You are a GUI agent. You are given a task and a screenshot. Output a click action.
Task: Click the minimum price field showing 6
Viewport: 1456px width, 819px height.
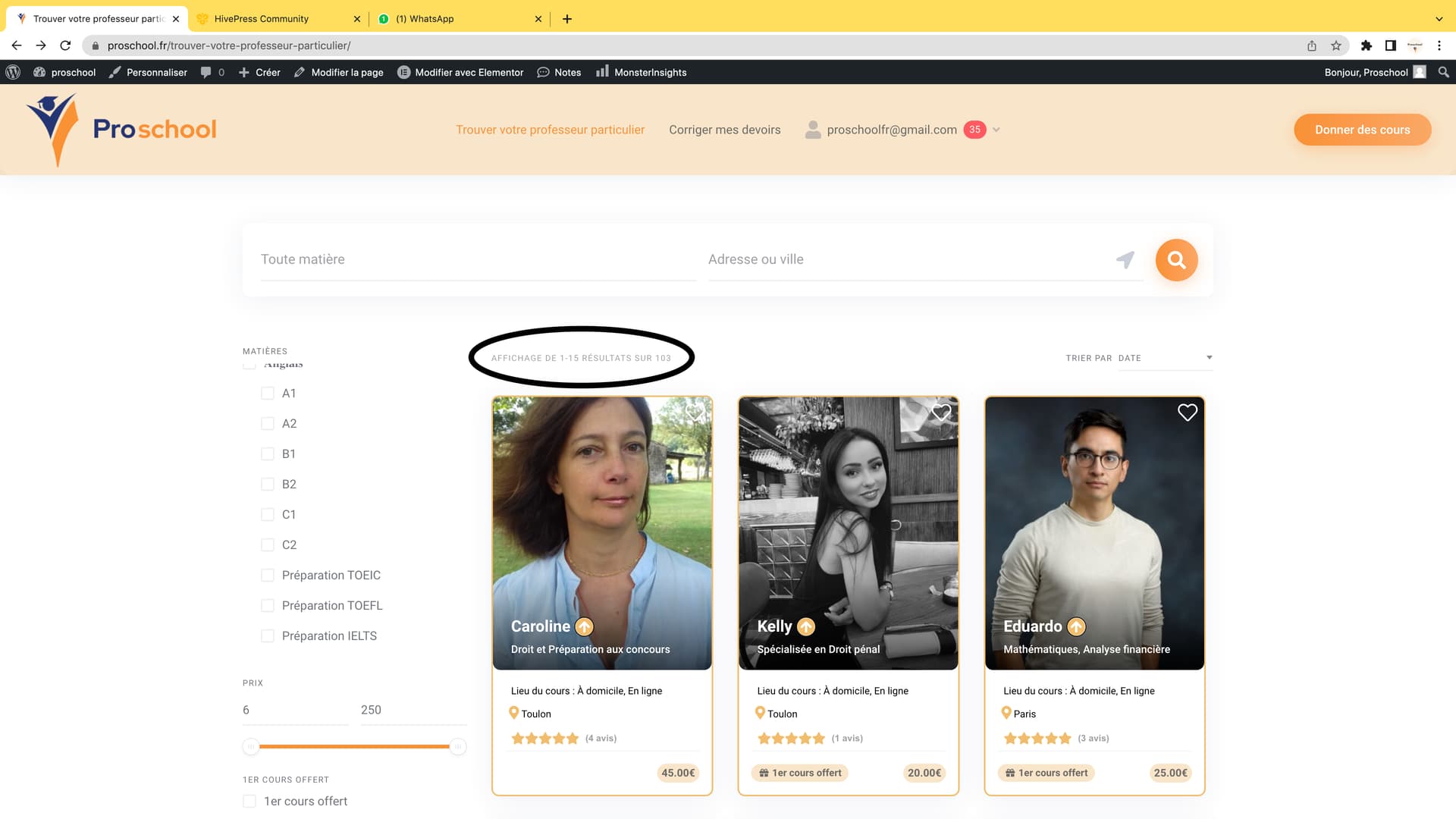pos(295,711)
